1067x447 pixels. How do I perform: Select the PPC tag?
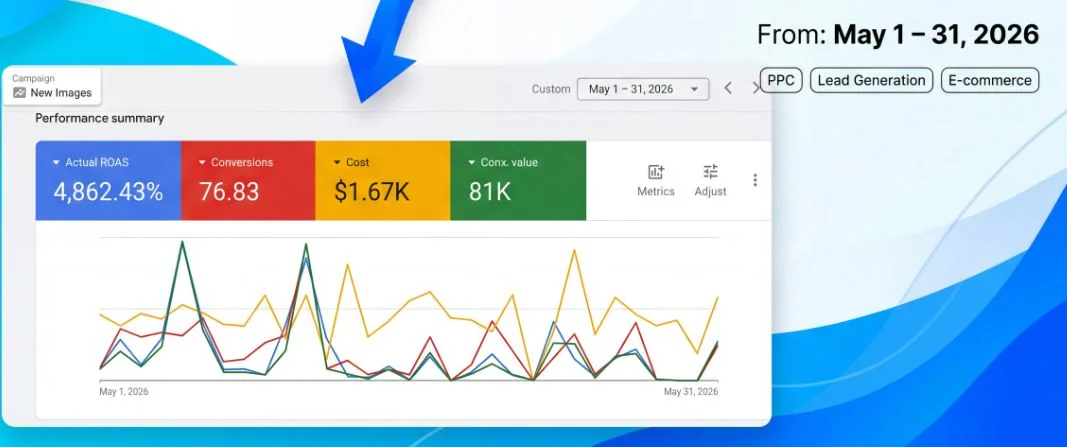tap(781, 80)
